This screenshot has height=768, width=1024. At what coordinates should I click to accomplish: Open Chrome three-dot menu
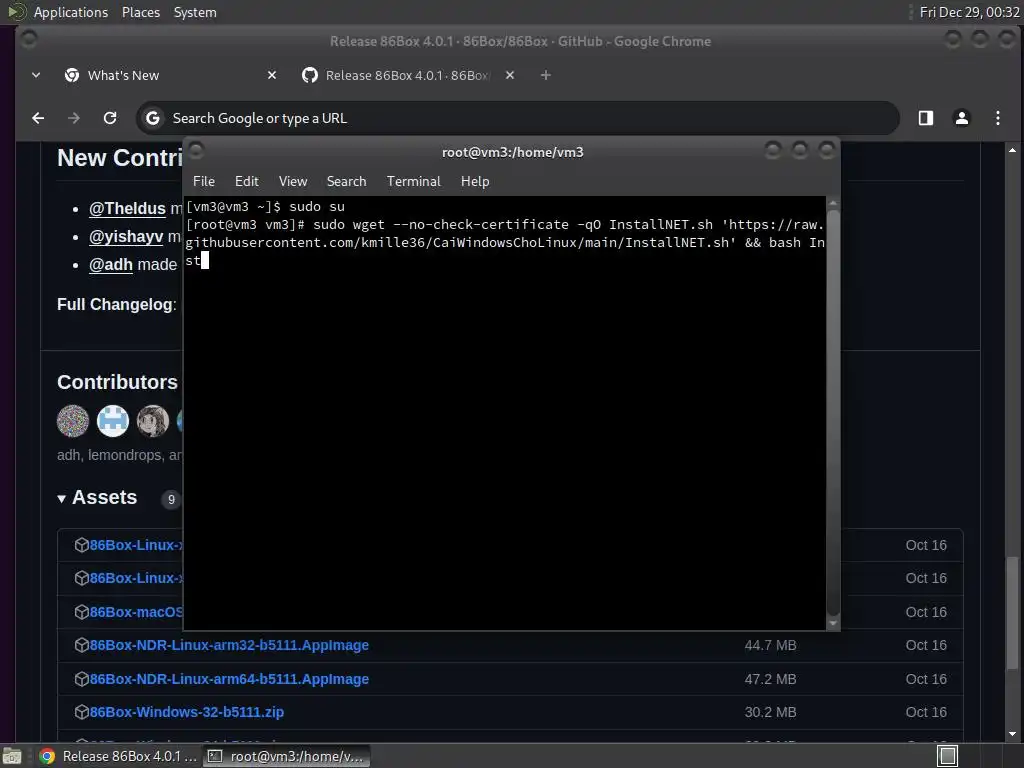click(x=997, y=118)
